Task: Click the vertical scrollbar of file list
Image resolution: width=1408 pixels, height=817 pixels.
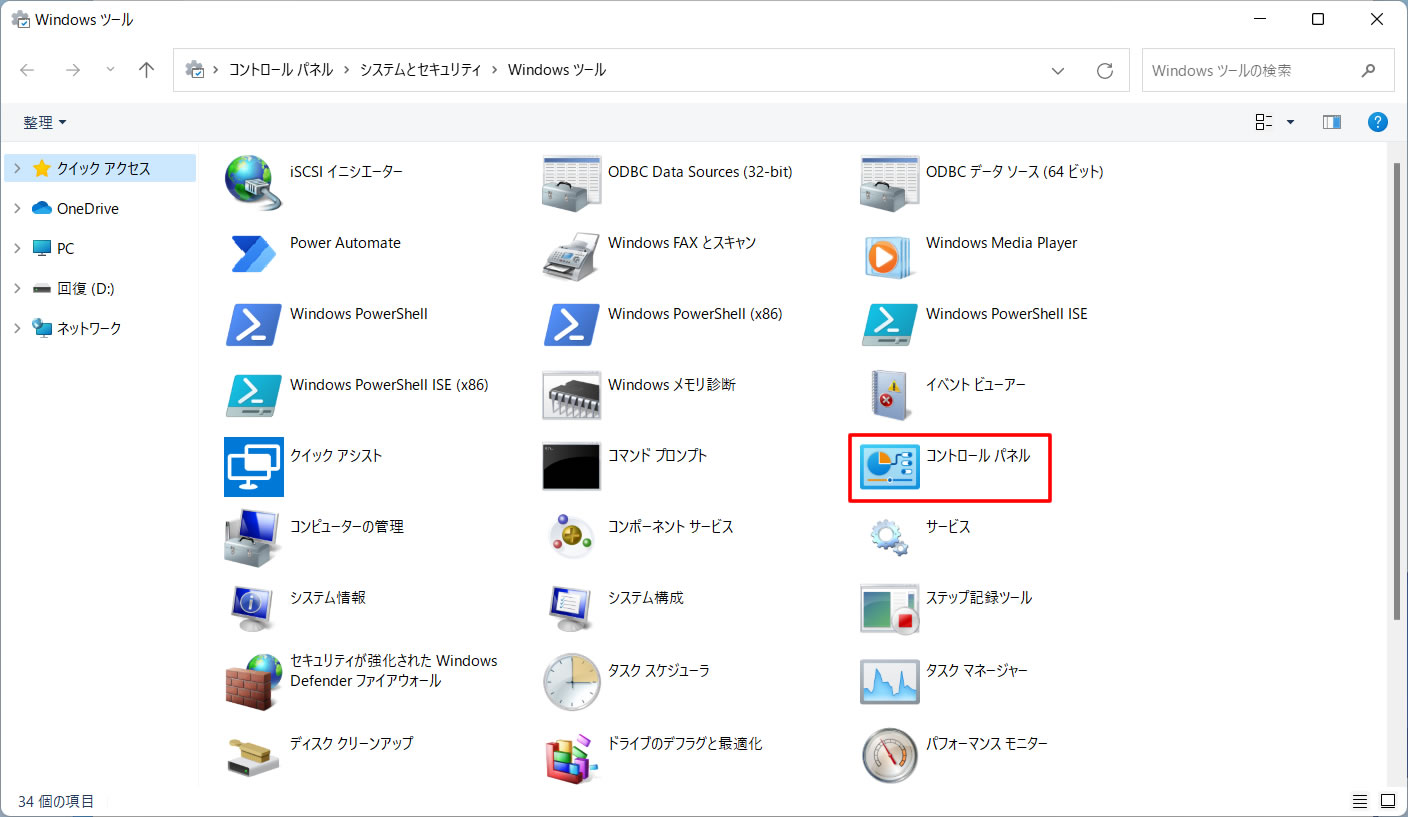Action: (1397, 390)
